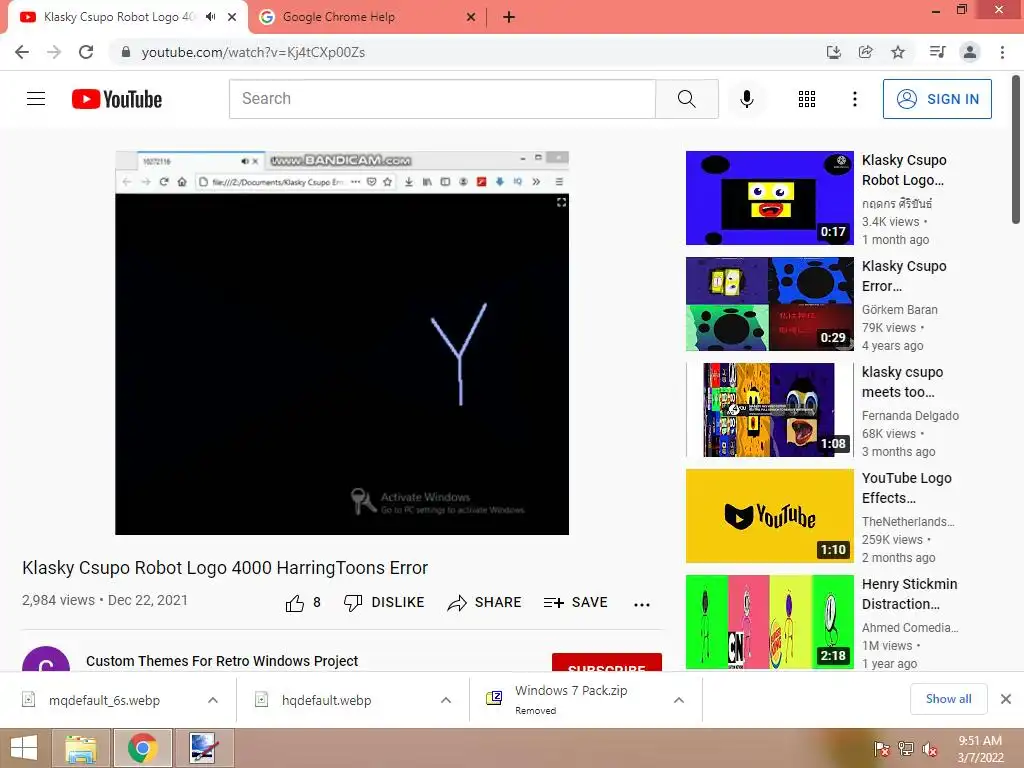Click the network tray icon
Image resolution: width=1024 pixels, height=768 pixels.
pos(906,748)
